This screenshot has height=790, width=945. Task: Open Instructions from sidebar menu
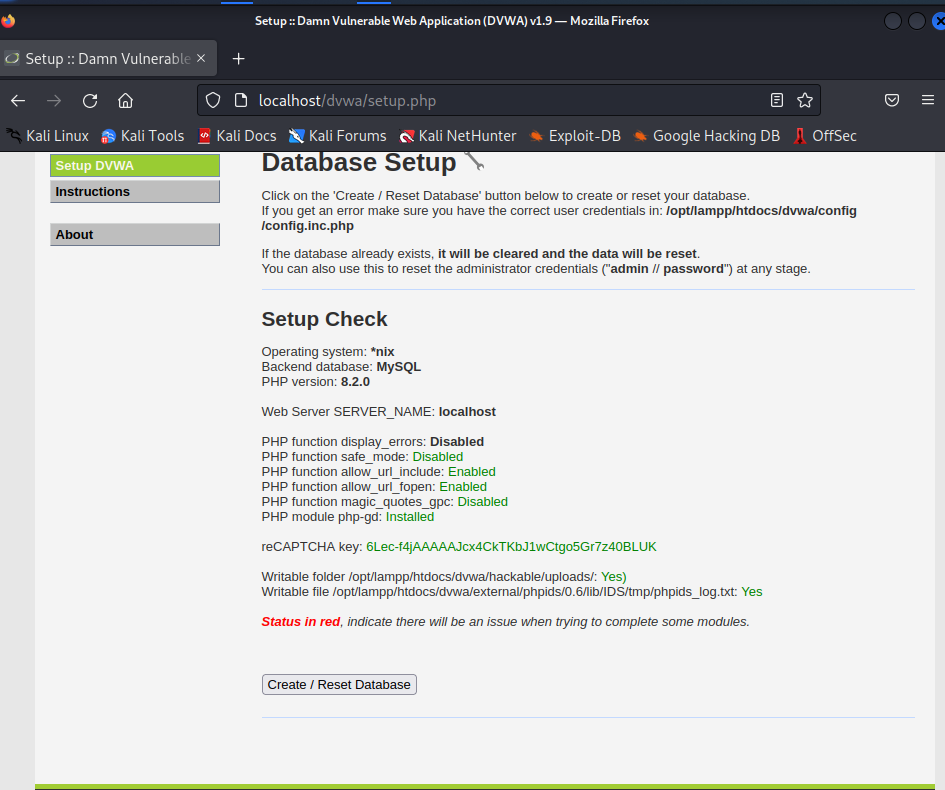tap(135, 192)
